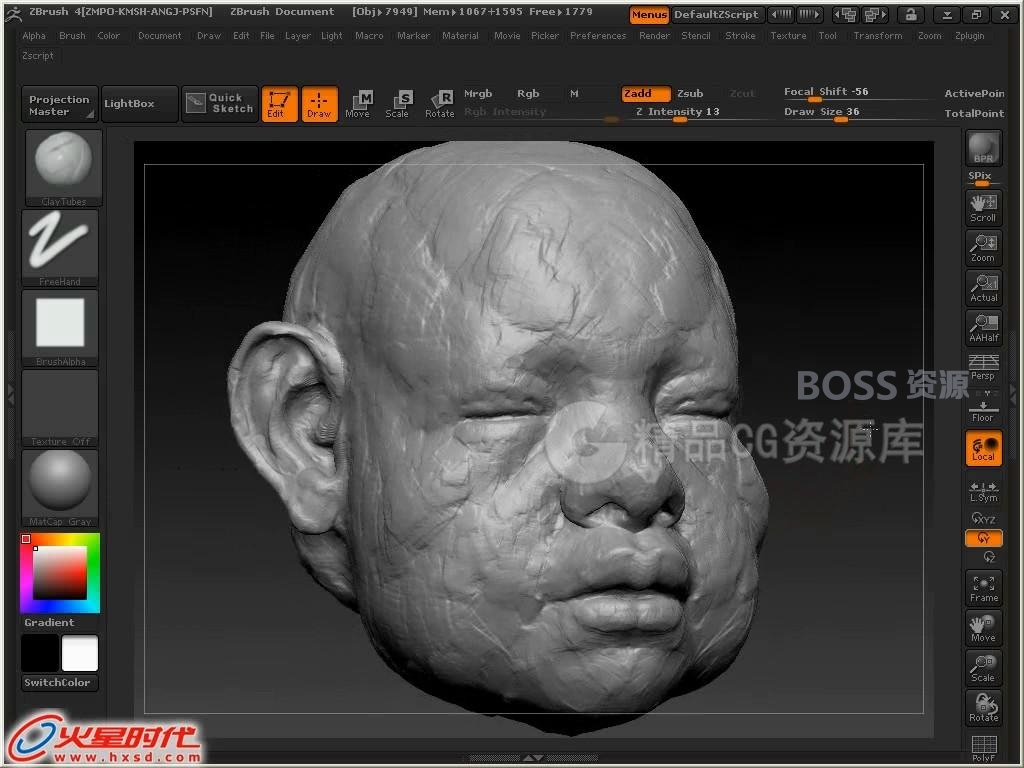Image resolution: width=1024 pixels, height=768 pixels.
Task: Select the black secondary color swatch
Action: coord(40,653)
